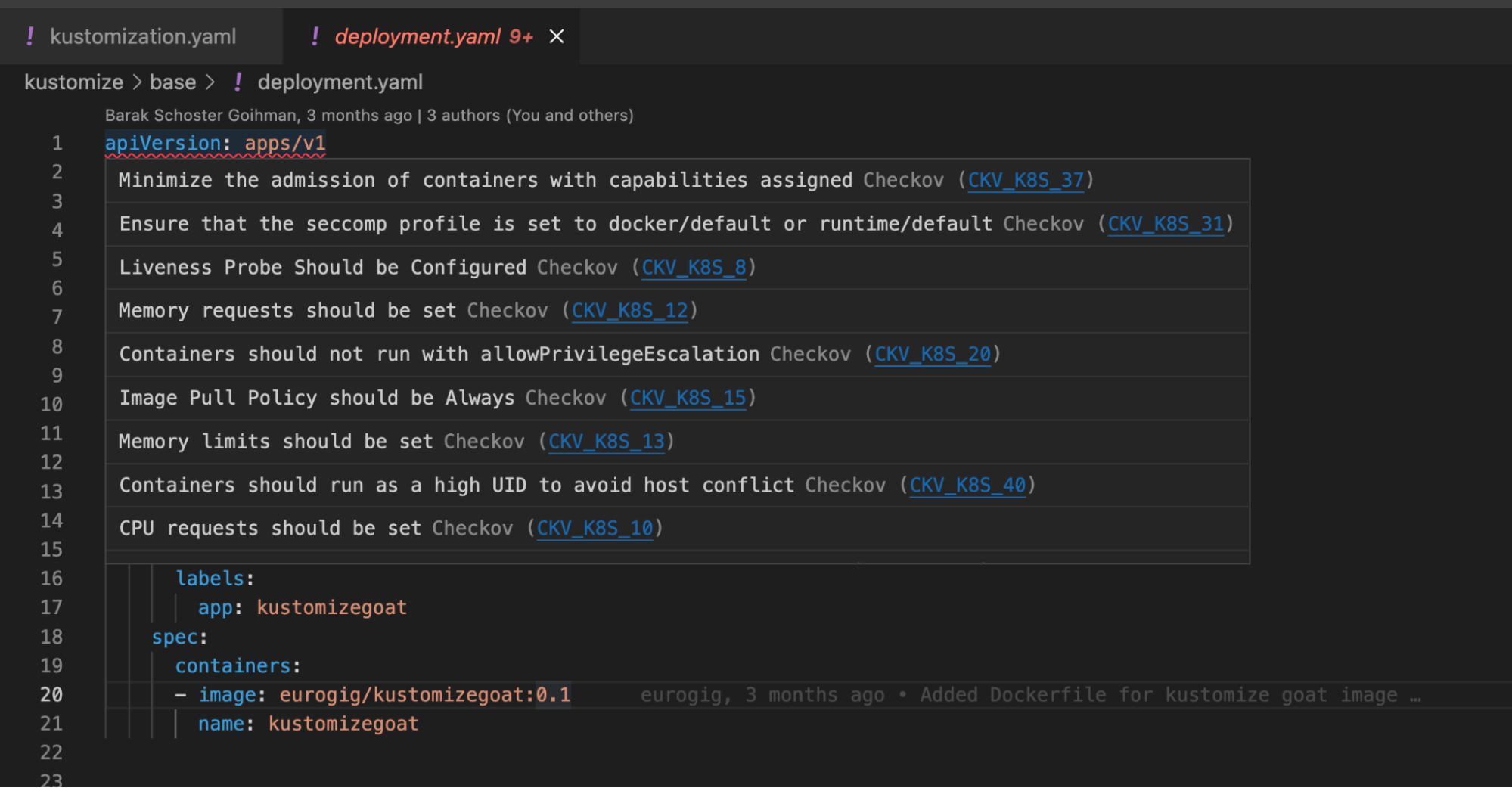Open the CKV_K8S_12 check link

pyautogui.click(x=629, y=311)
